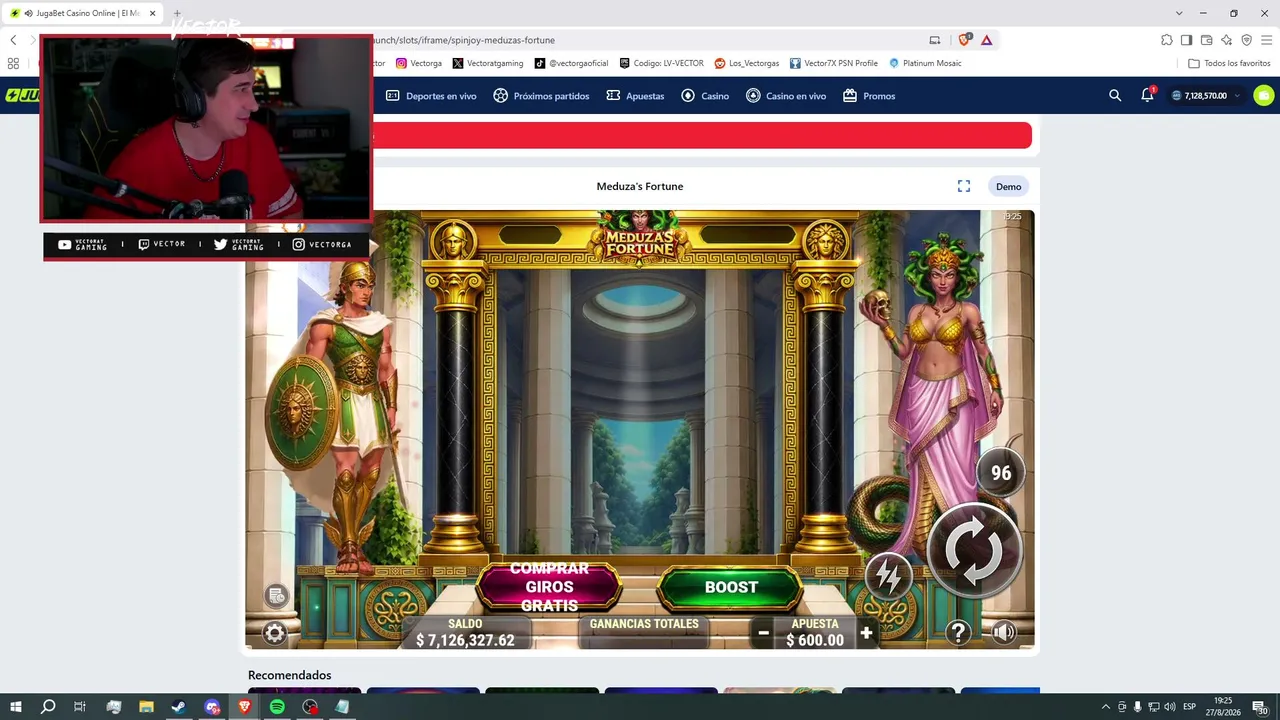Open the Promos section
The width and height of the screenshot is (1280, 720).
click(x=869, y=96)
